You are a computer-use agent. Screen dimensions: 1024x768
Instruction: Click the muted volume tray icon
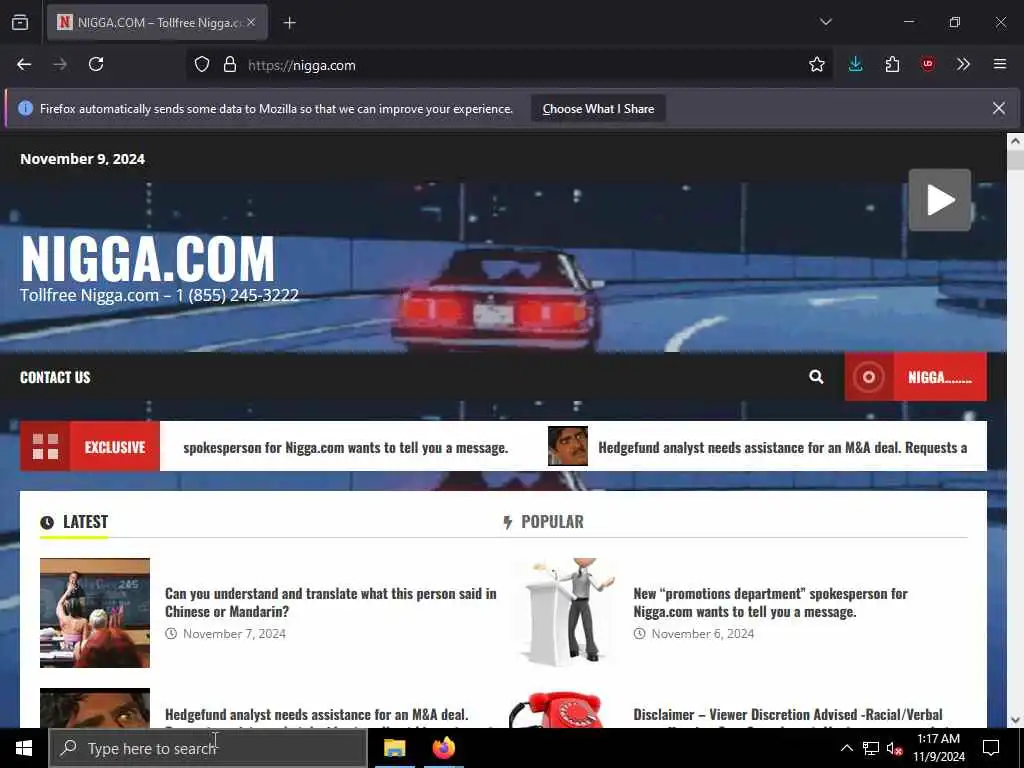point(894,748)
